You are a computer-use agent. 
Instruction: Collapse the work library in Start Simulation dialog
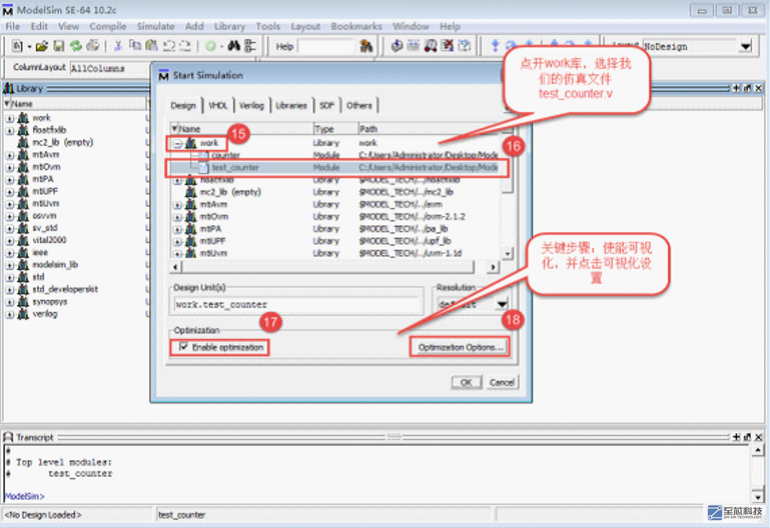click(178, 143)
